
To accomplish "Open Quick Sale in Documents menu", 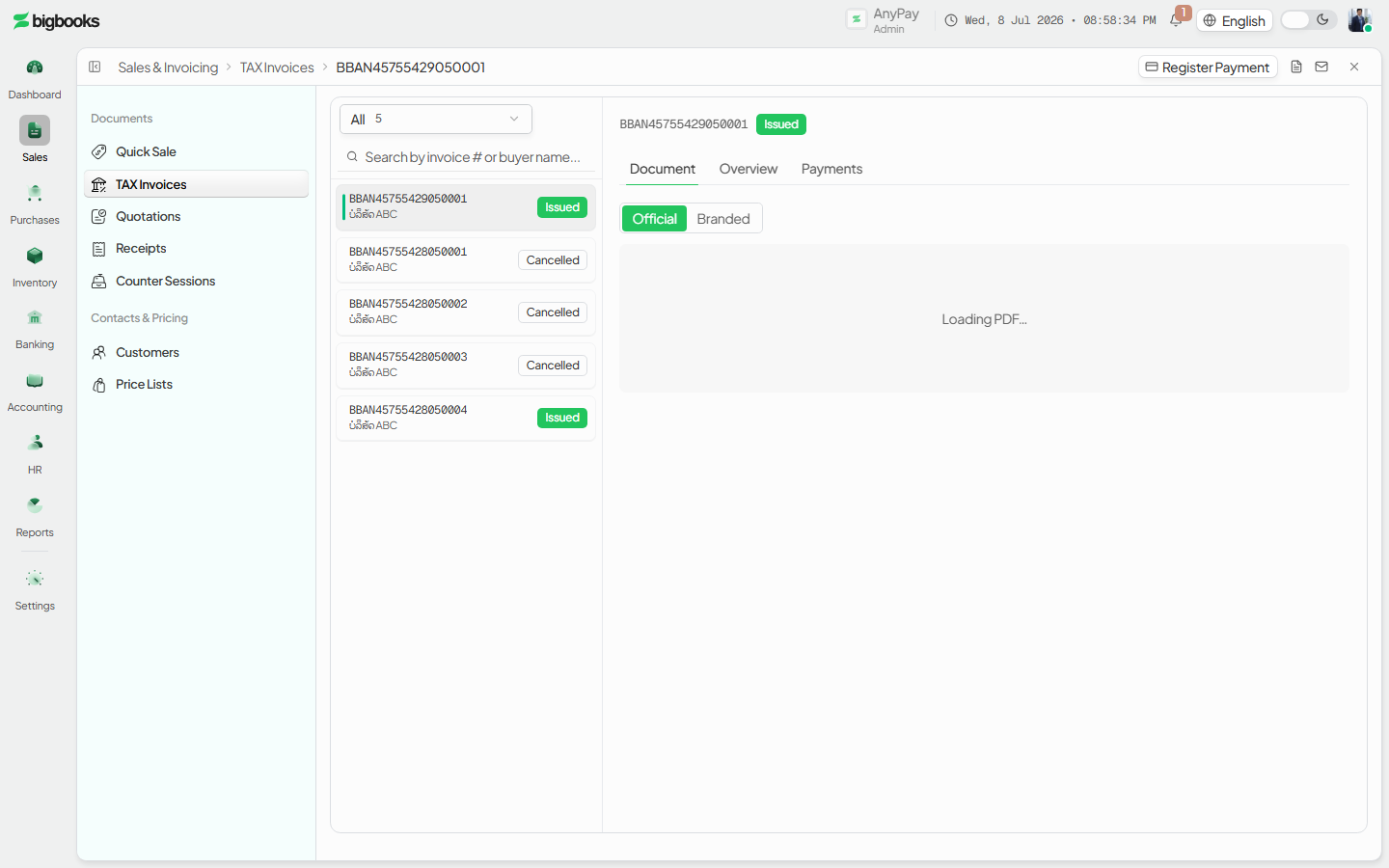I will point(196,151).
